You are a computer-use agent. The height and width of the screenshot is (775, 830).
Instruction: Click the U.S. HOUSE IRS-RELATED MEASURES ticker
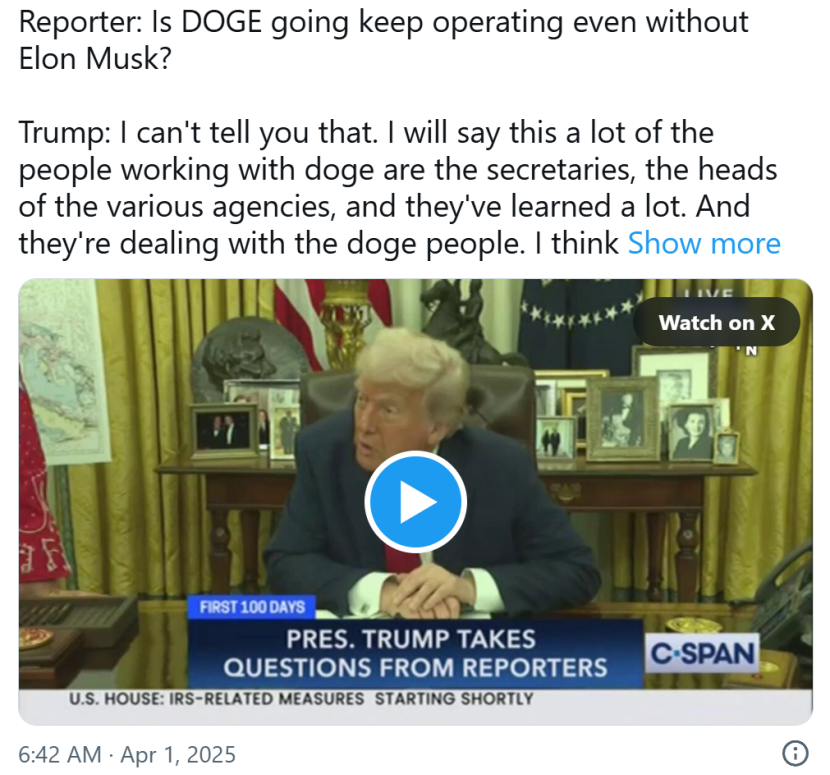pyautogui.click(x=301, y=699)
